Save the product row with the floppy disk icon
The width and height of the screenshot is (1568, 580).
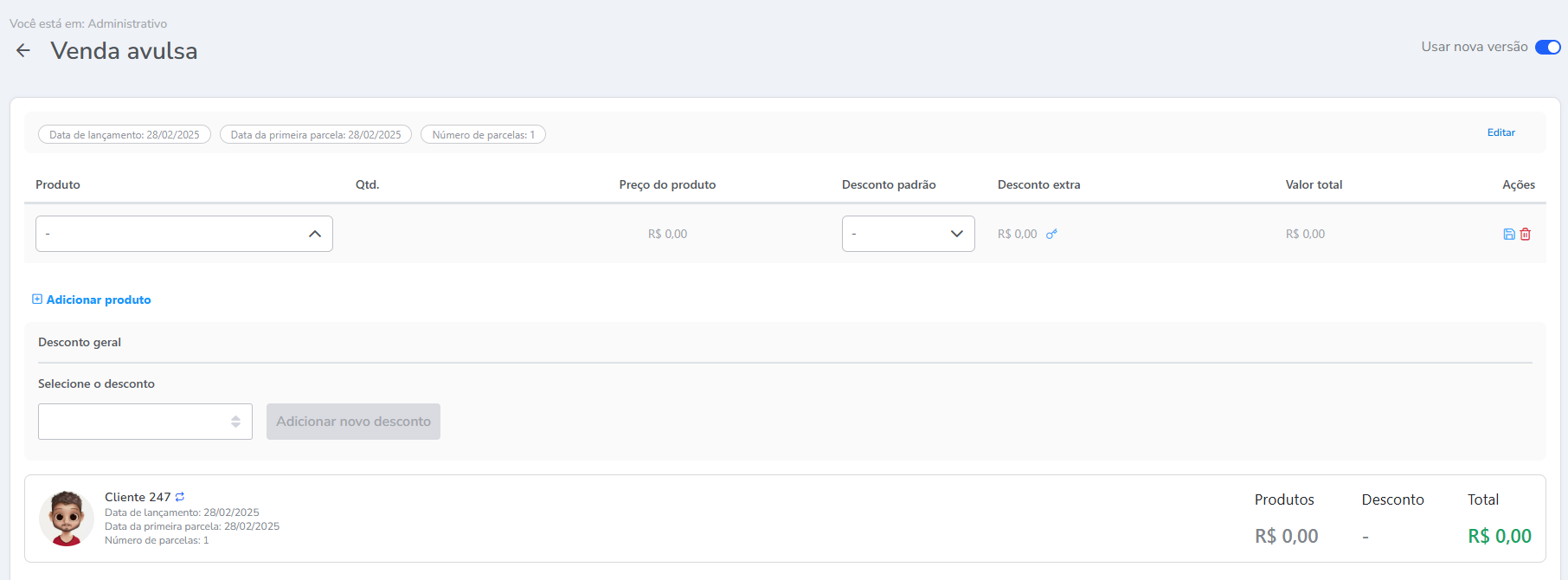[x=1508, y=234]
